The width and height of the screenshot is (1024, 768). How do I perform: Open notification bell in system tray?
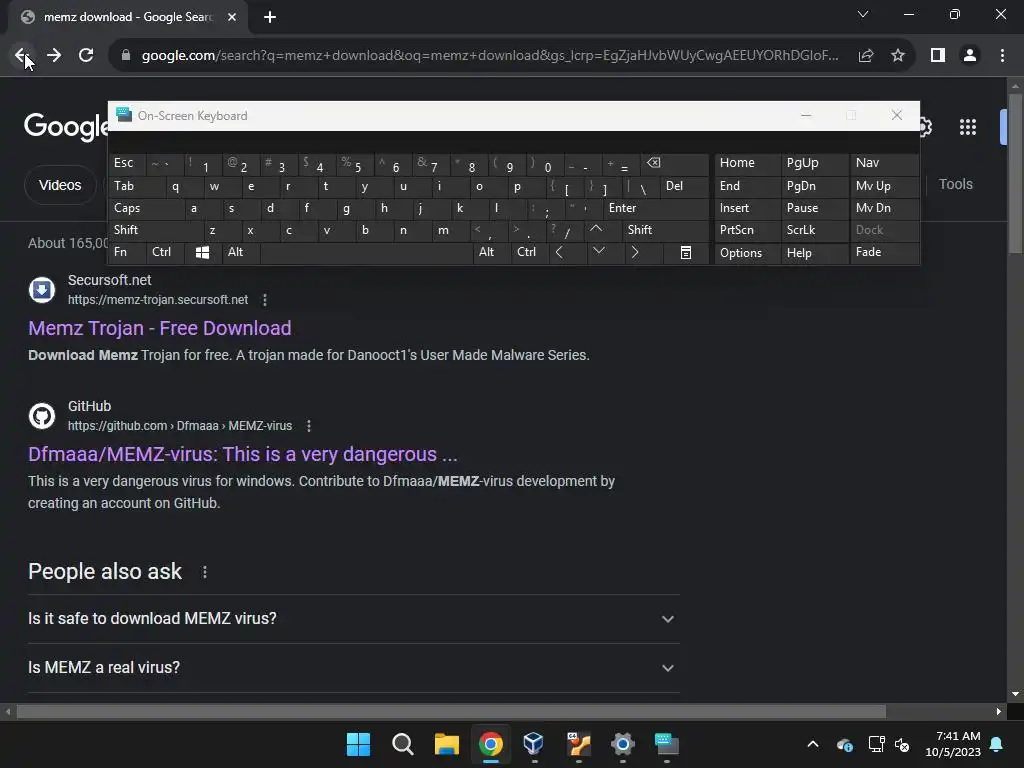(x=997, y=744)
